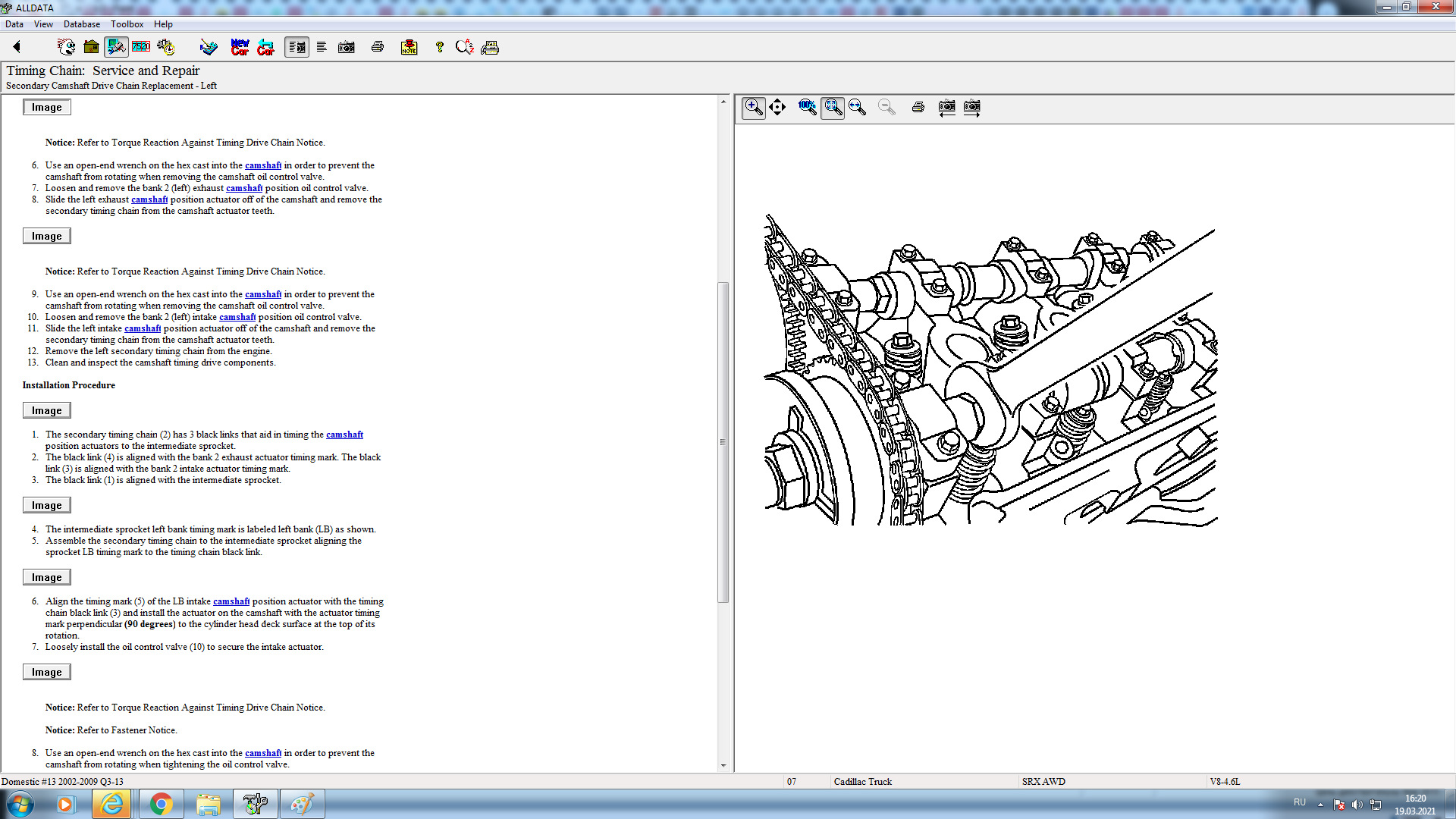Image resolution: width=1456 pixels, height=819 pixels.
Task: Click the fax machine toolbar icon
Action: coord(490,47)
